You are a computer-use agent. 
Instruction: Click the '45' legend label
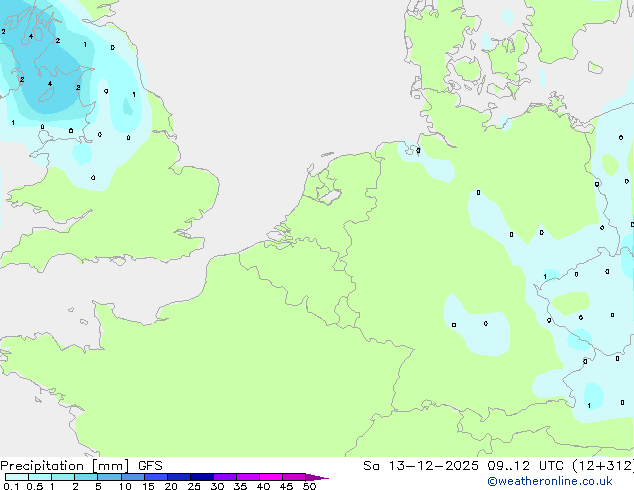click(286, 486)
